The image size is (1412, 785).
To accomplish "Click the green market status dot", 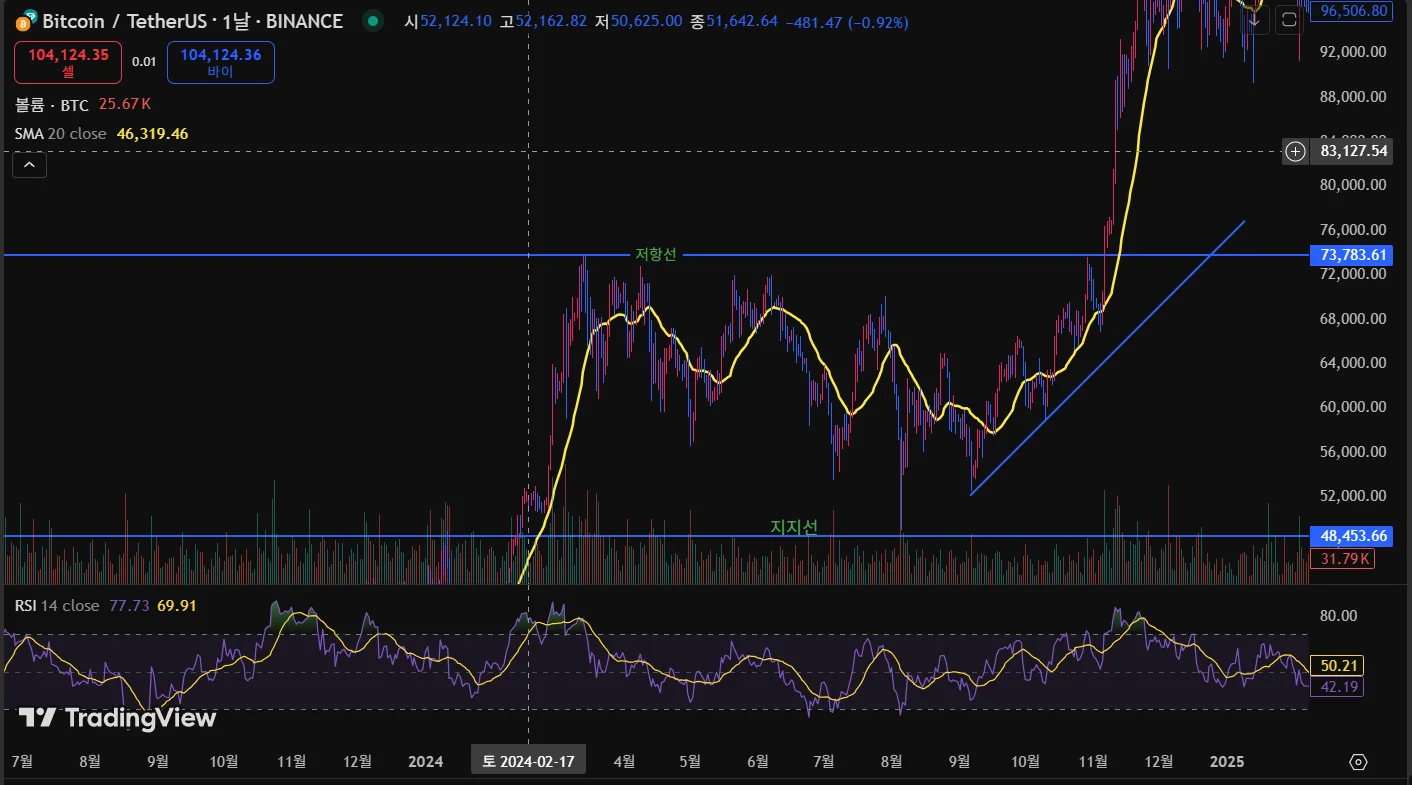I will pos(372,21).
